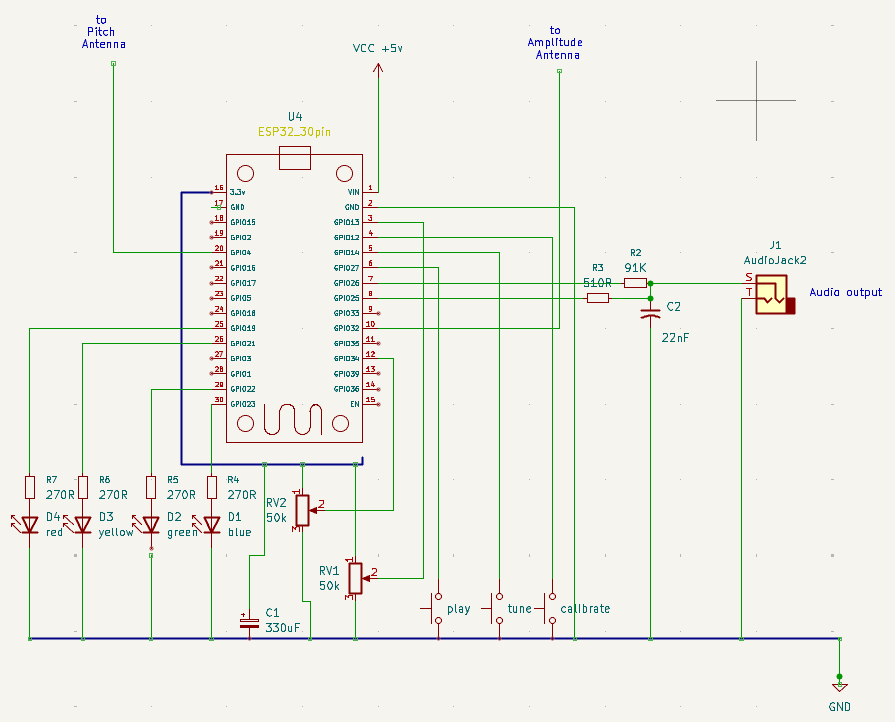This screenshot has height=722, width=895.
Task: Select capacitor C2 symbol
Action: [650, 313]
